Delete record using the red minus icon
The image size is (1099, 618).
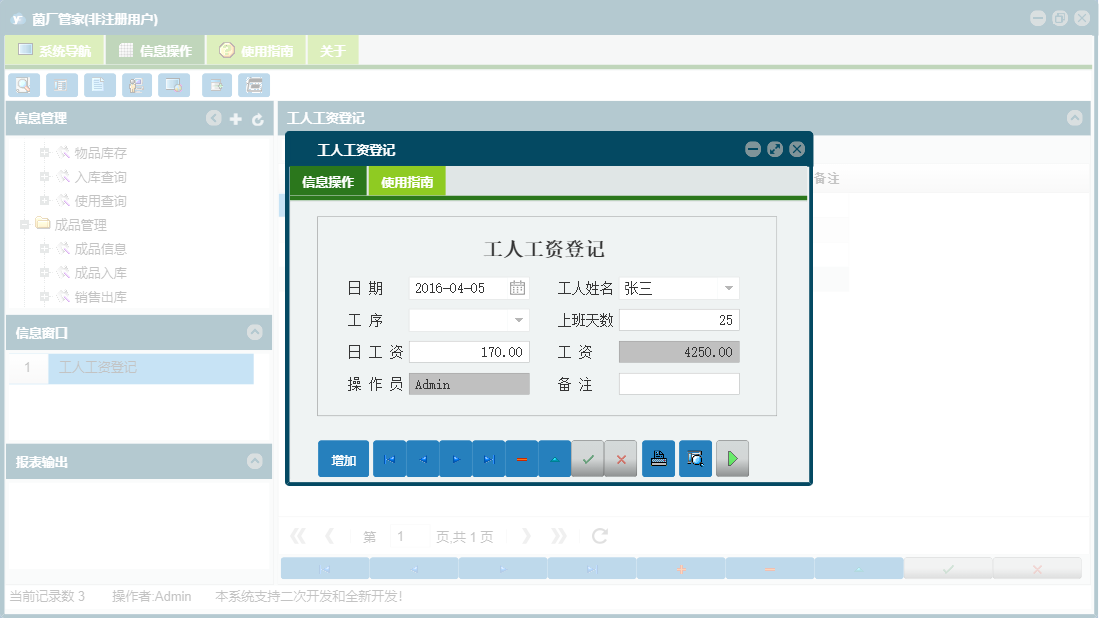pyautogui.click(x=522, y=458)
